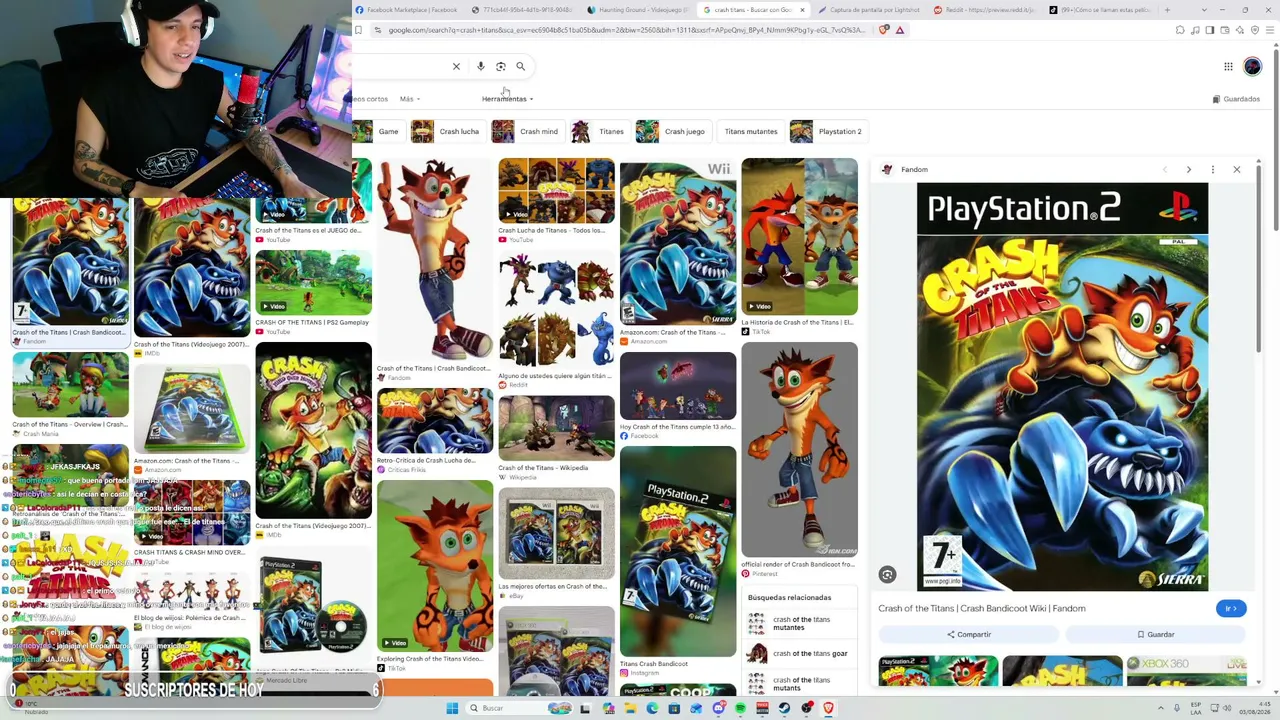This screenshot has width=1280, height=720.
Task: Switch to the TikTok tab
Action: [1100, 10]
